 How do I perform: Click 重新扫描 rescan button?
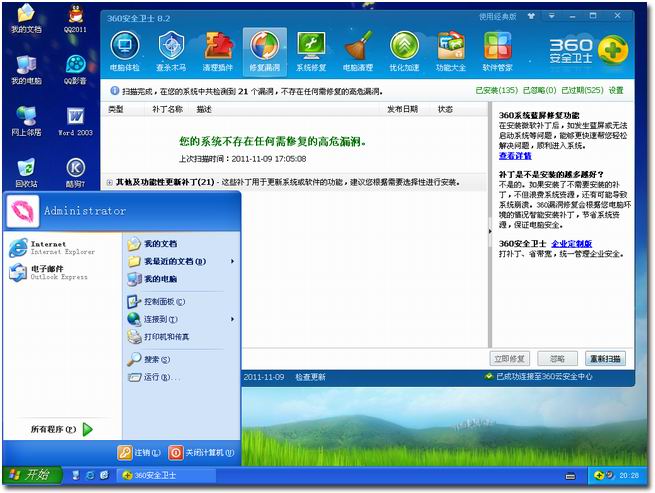click(605, 358)
